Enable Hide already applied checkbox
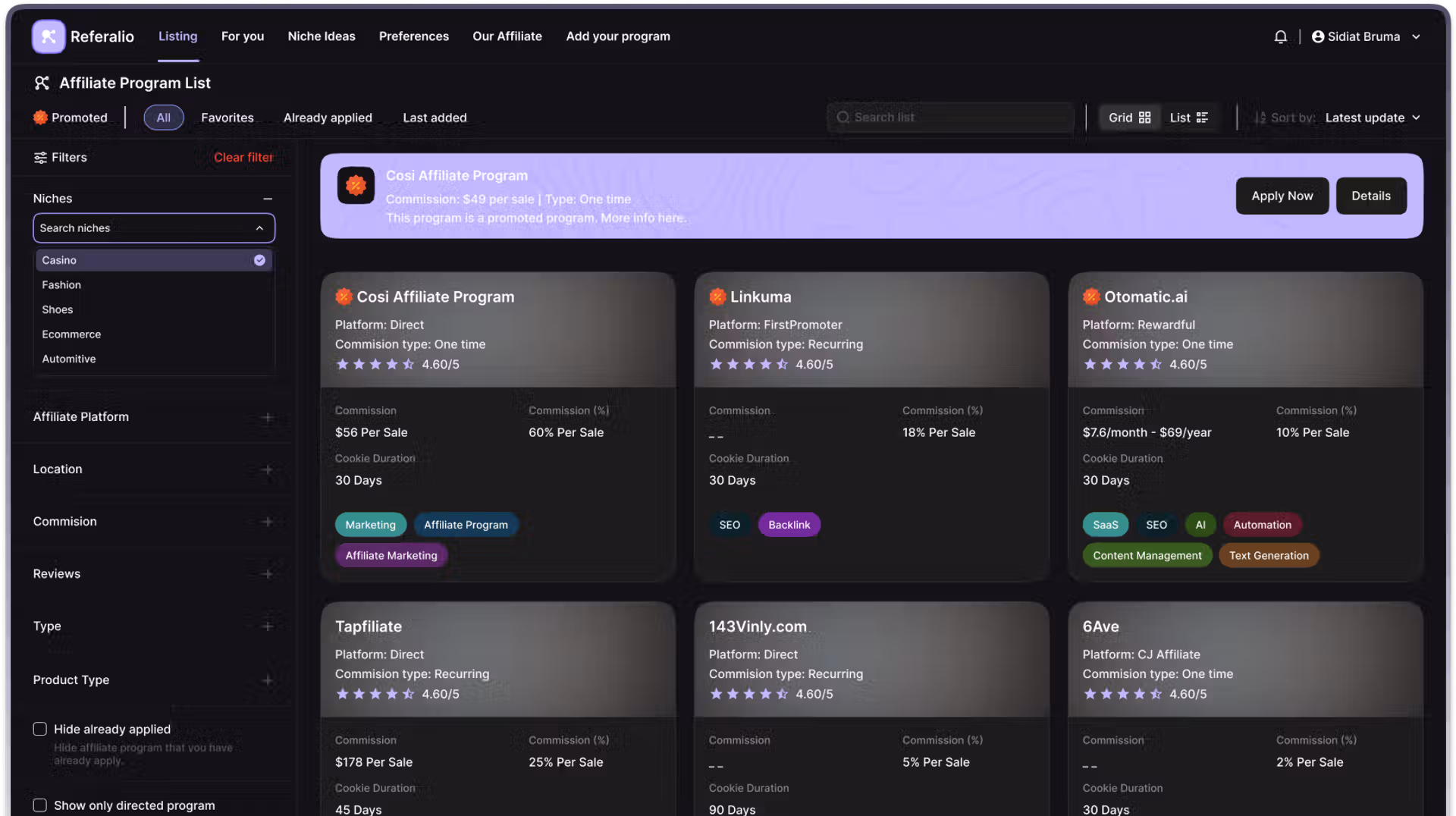1456x816 pixels. [x=40, y=729]
